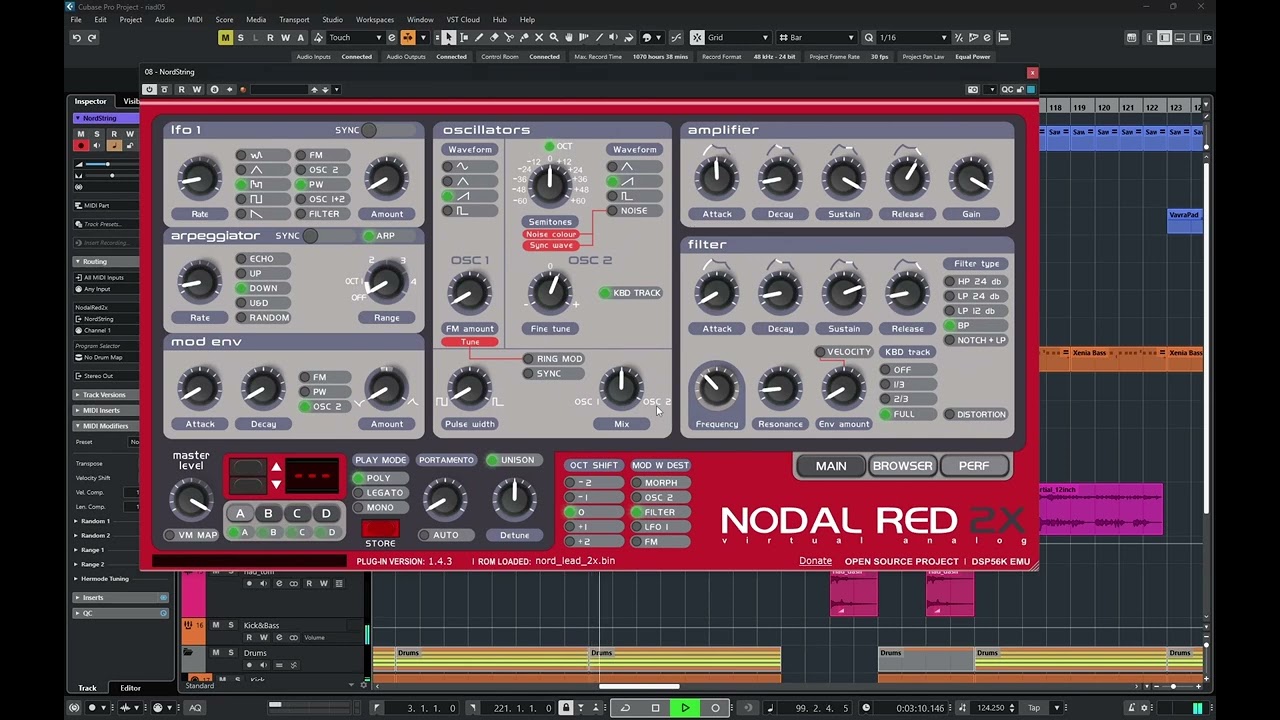Click the red STORE button
Screen dimensions: 1280x720
(380, 529)
